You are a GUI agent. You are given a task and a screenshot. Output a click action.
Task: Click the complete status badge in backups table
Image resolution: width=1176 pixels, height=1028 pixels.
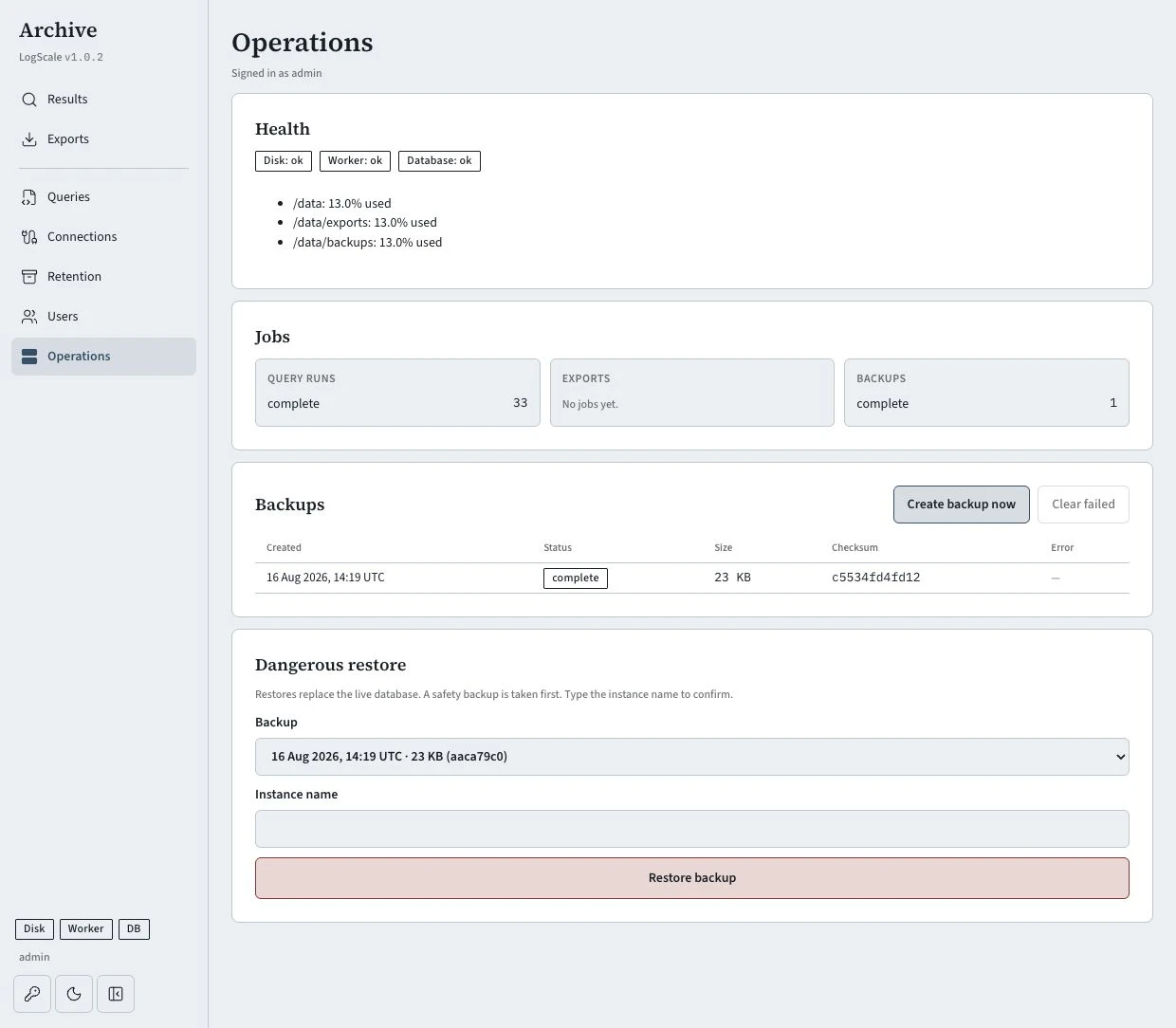pyautogui.click(x=576, y=578)
